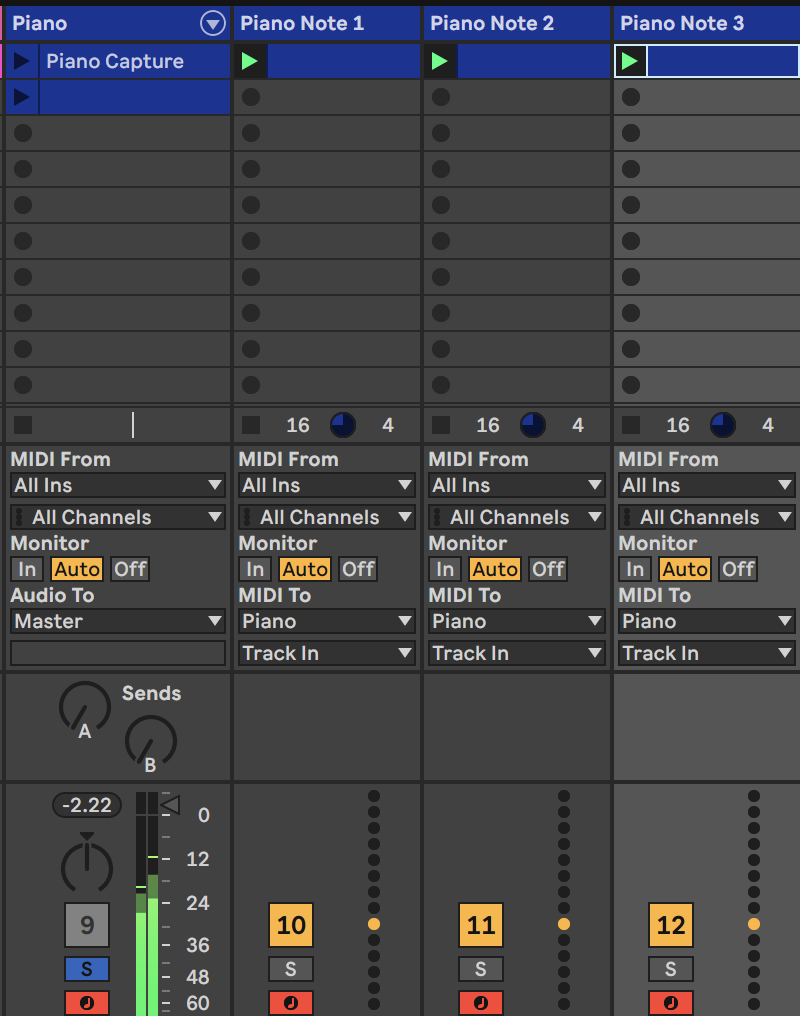The width and height of the screenshot is (800, 1016).
Task: Select the Piano Note 3 track header
Action: tap(707, 24)
